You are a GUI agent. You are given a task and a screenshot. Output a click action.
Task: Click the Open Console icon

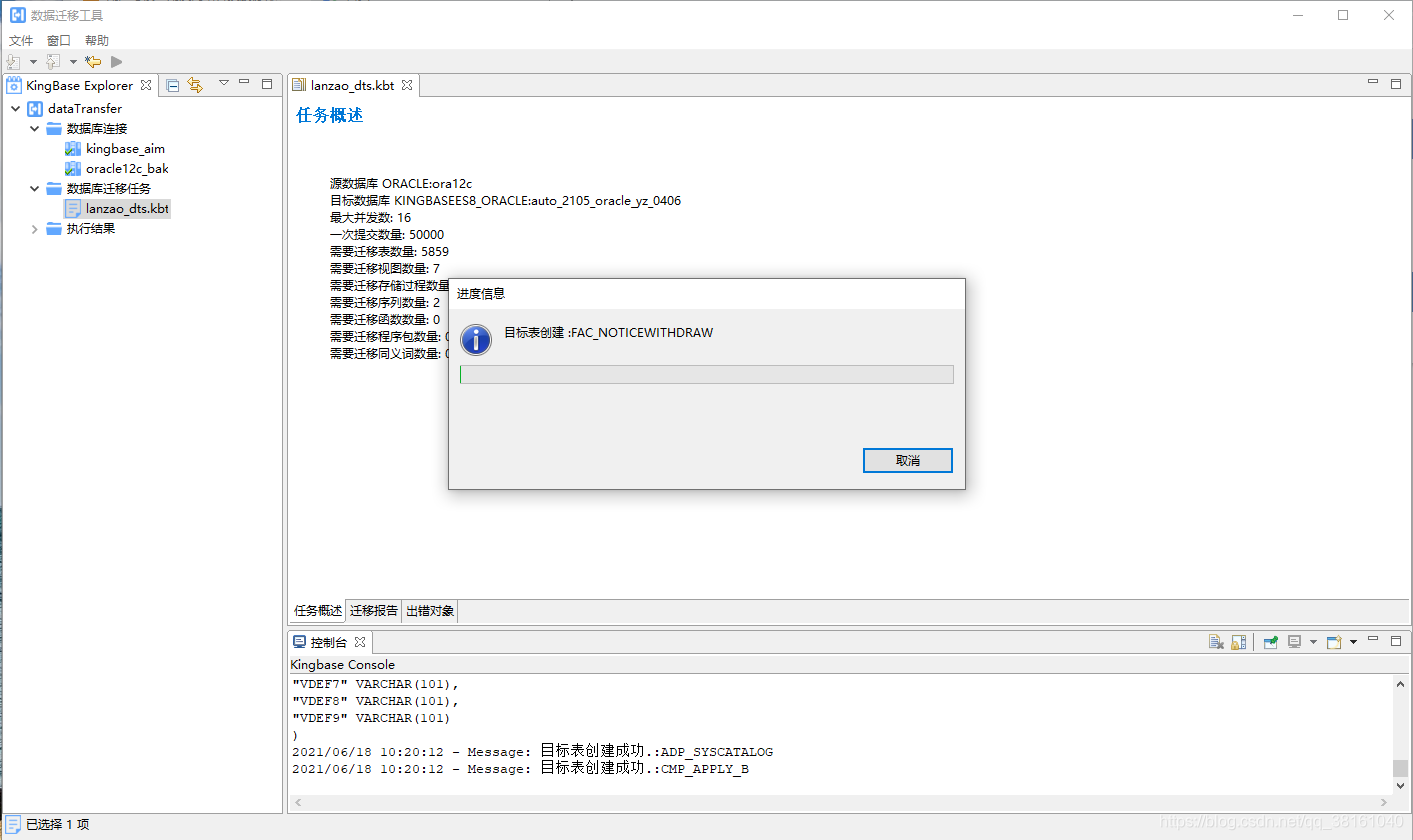coord(1334,642)
